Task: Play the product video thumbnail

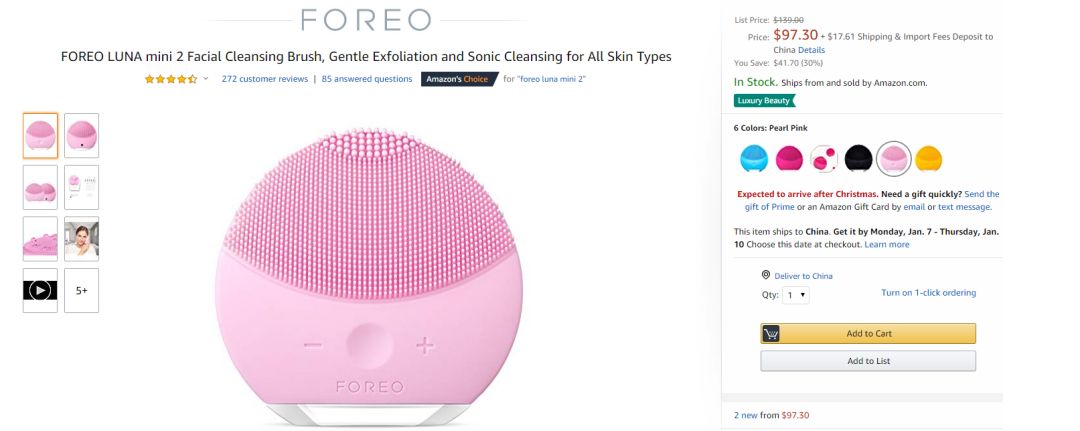Action: tap(40, 290)
